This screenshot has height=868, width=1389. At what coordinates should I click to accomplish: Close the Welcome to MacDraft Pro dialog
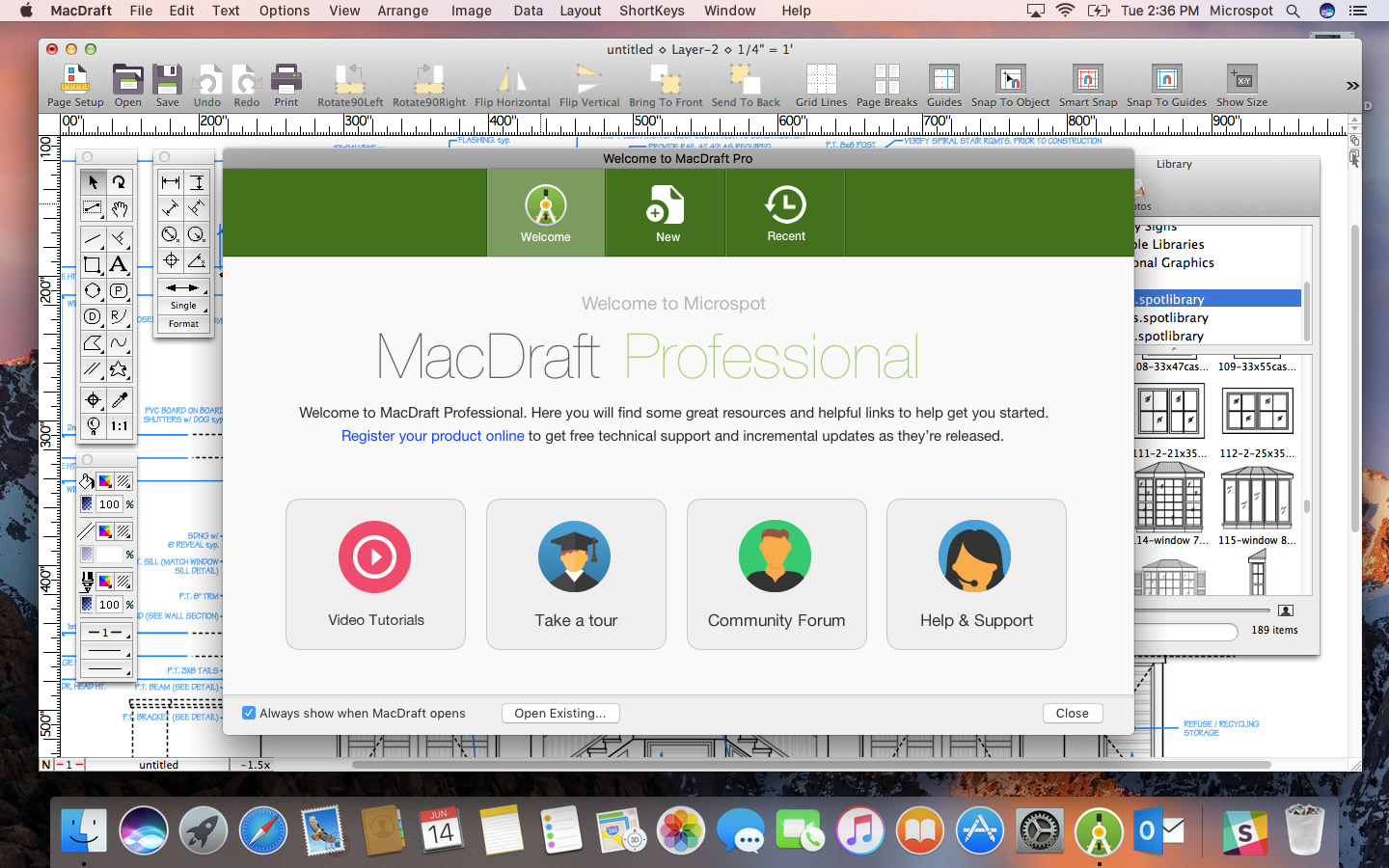(x=1072, y=713)
